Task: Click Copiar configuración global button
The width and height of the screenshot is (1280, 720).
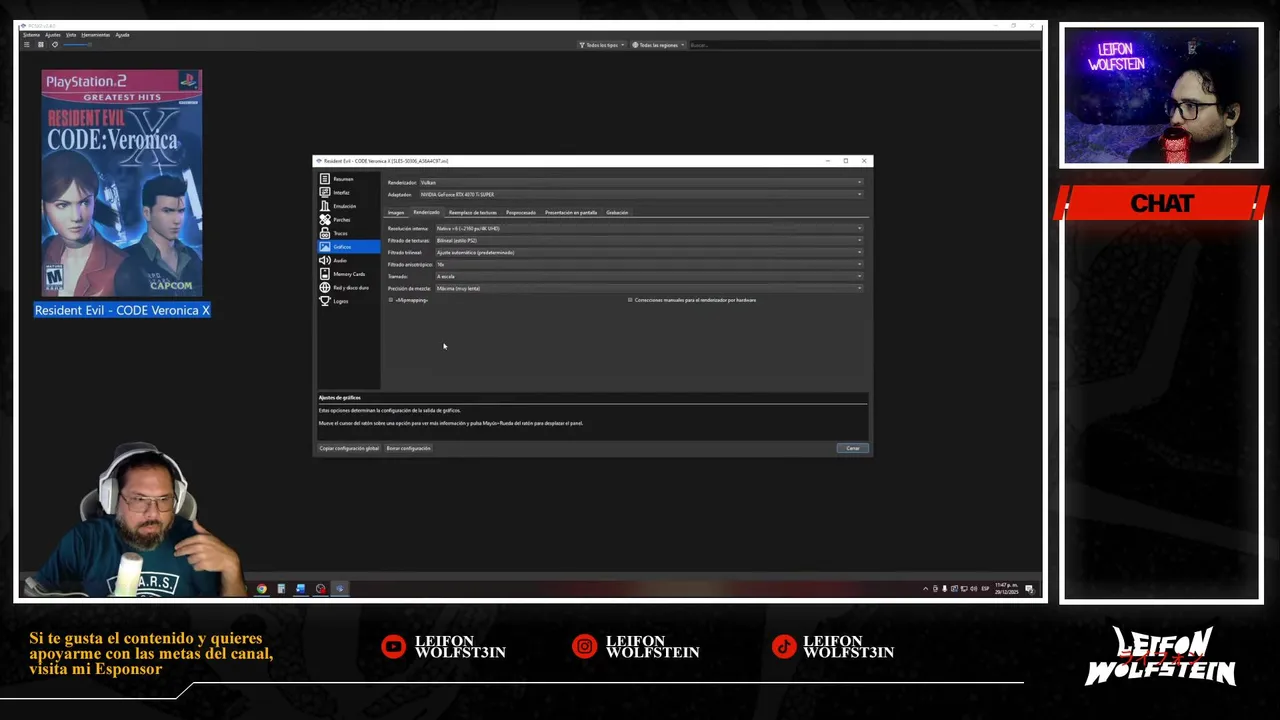Action: coord(349,448)
